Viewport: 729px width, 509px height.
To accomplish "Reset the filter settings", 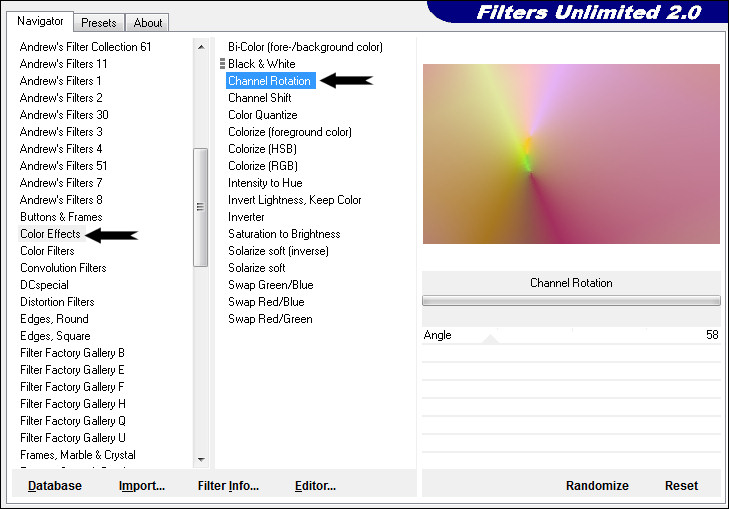I will click(681, 486).
